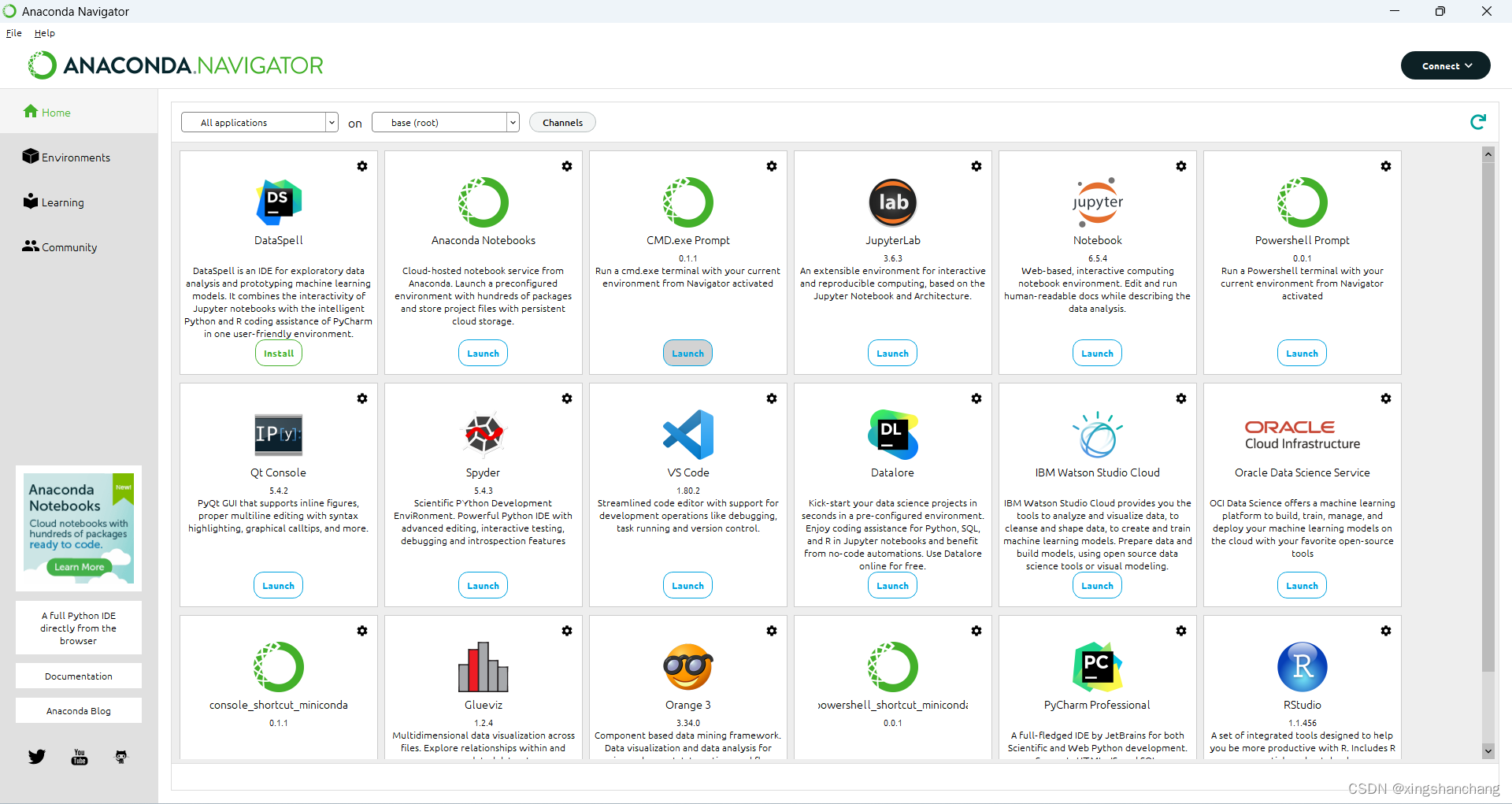This screenshot has width=1512, height=804.
Task: Open IBM Watson Studio Cloud gear options
Action: [x=1181, y=398]
